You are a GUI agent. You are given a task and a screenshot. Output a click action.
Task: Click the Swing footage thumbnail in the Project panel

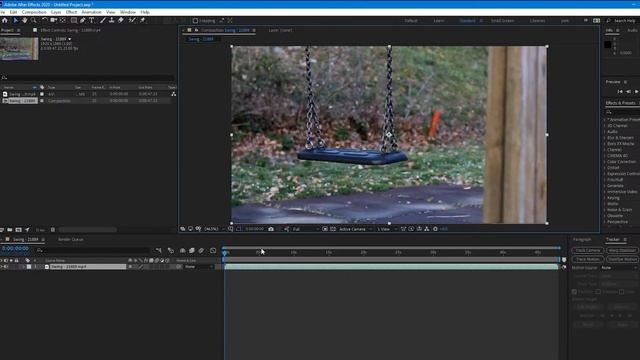19,49
